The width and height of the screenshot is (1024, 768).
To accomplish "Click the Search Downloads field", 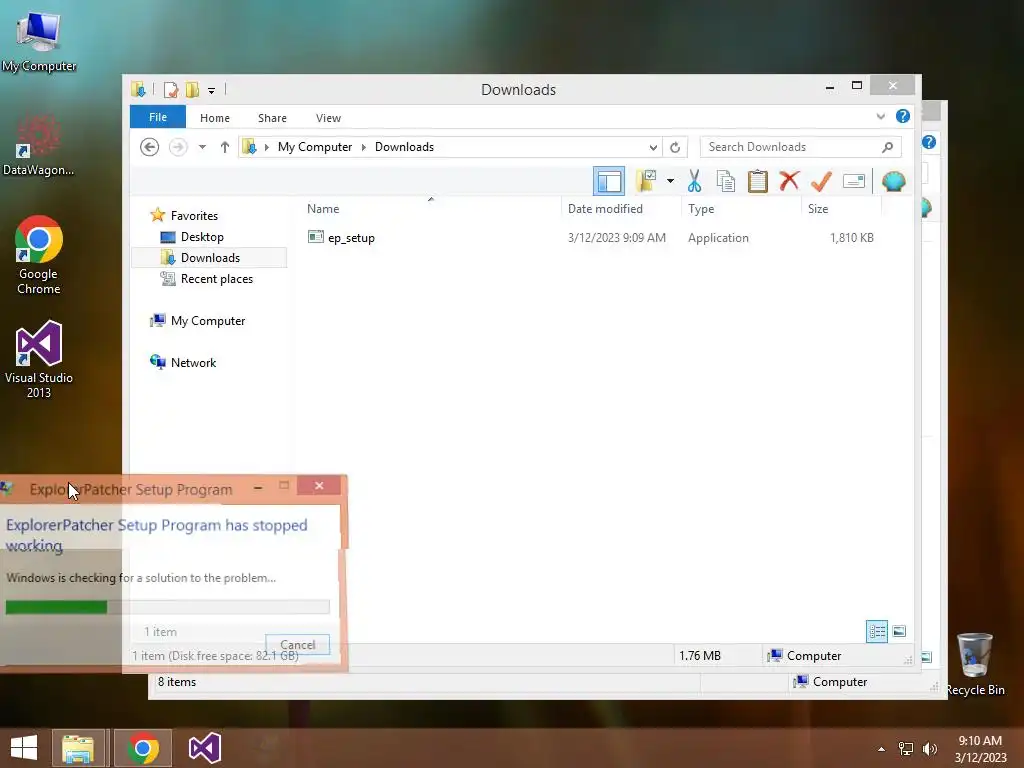I will [x=801, y=147].
